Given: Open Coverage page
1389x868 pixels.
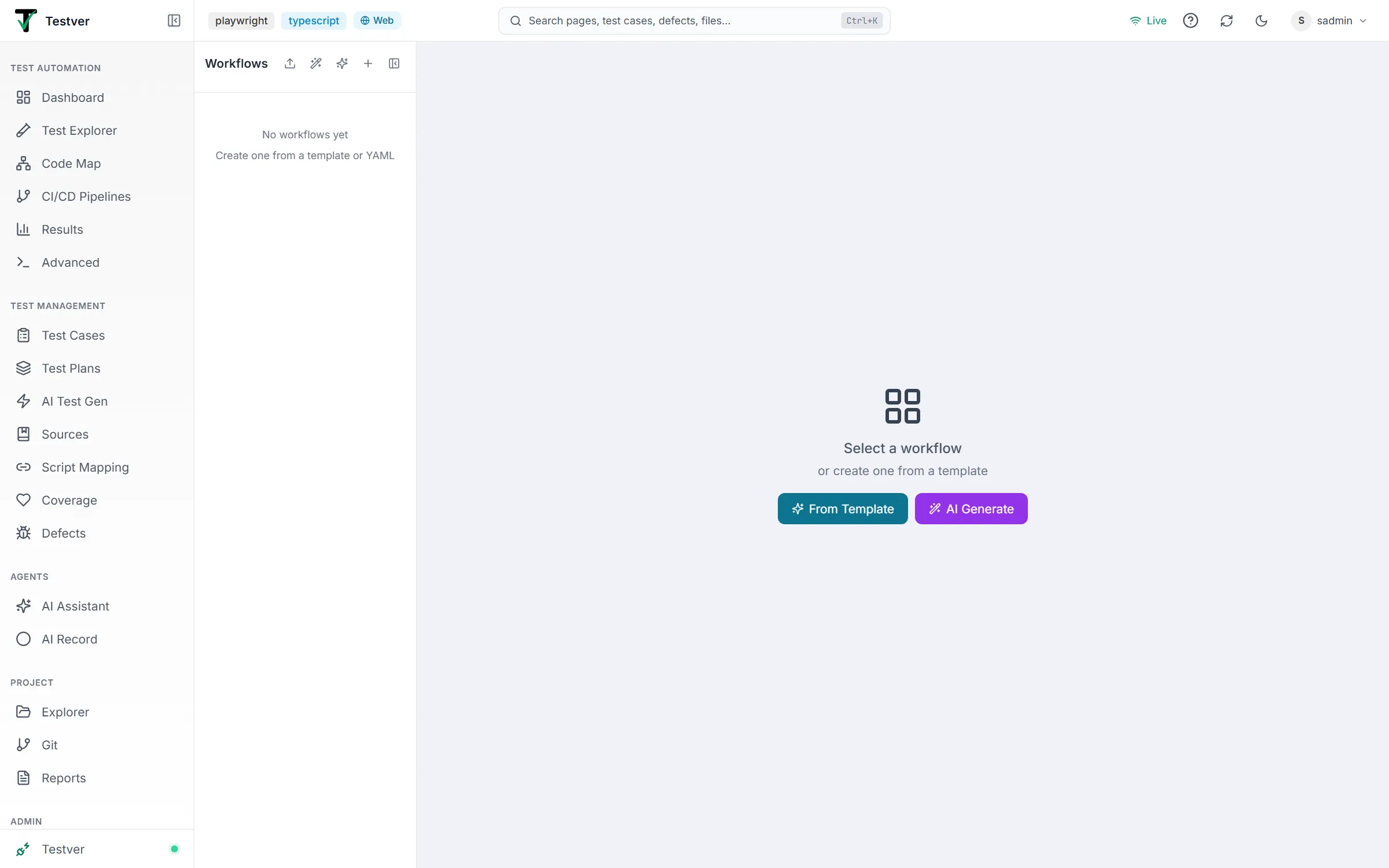Looking at the screenshot, I should click(97, 500).
